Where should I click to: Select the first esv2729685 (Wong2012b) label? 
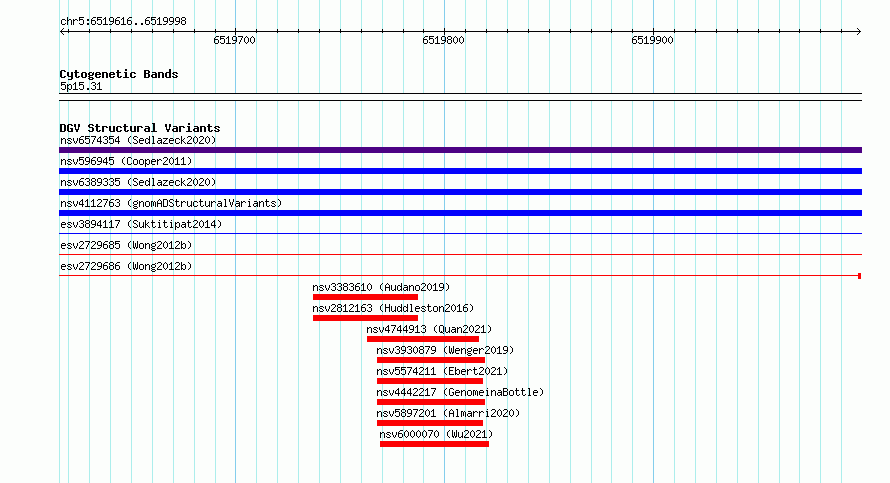126,245
